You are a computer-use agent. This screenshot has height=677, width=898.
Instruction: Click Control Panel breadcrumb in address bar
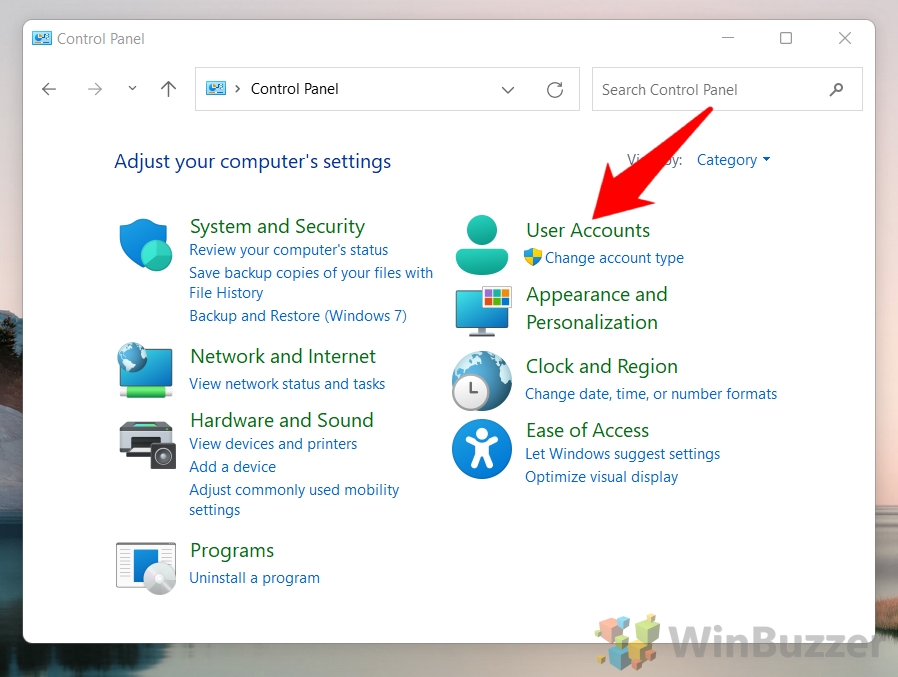294,89
